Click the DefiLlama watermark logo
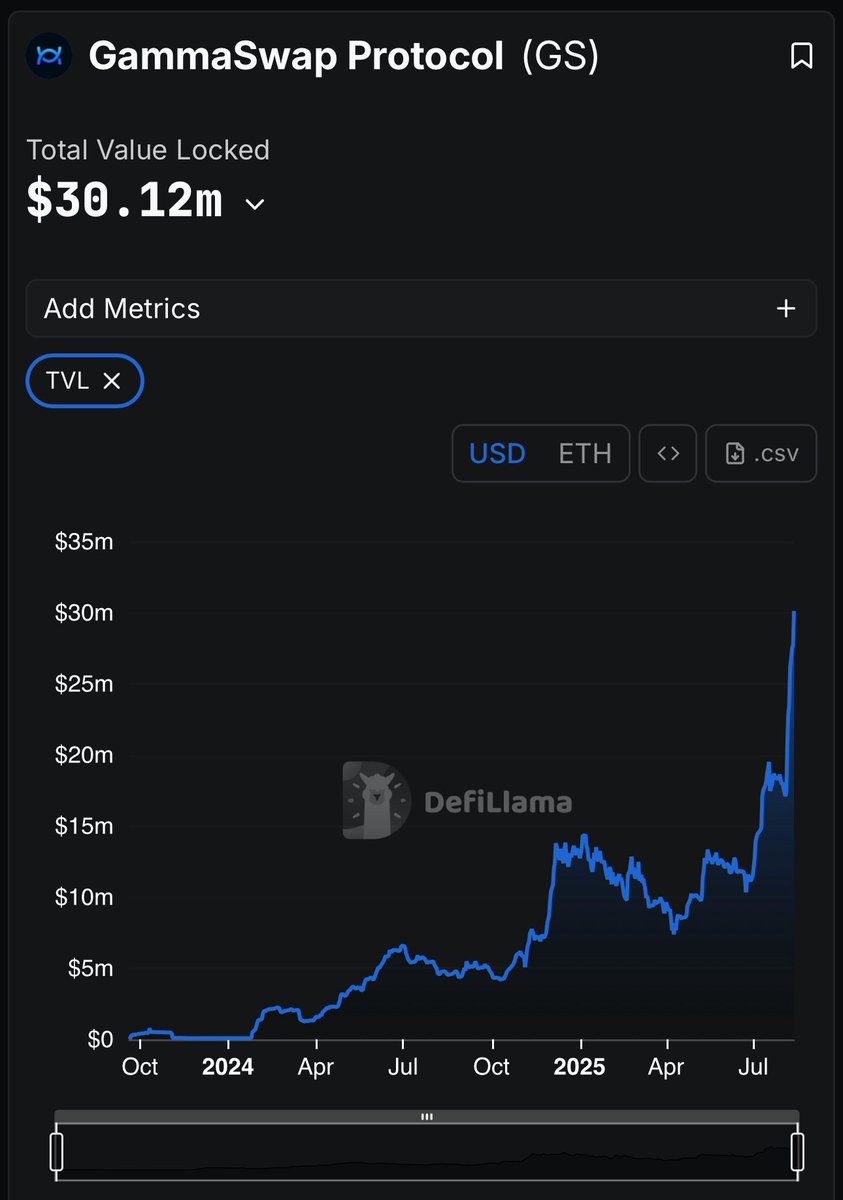 click(457, 801)
